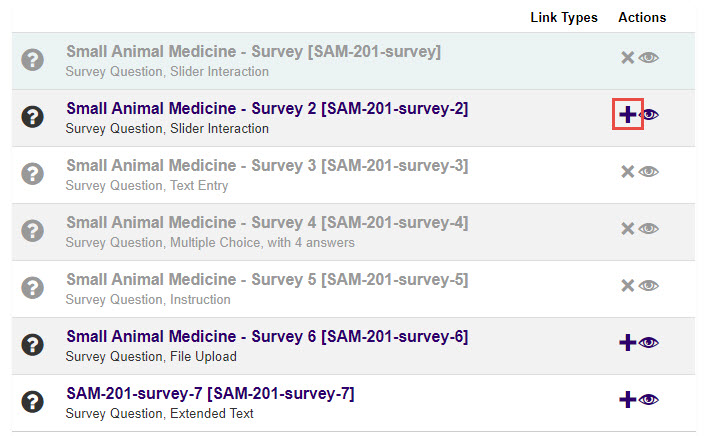Open Small Animal Medicine - Survey 6 link

coord(266,336)
